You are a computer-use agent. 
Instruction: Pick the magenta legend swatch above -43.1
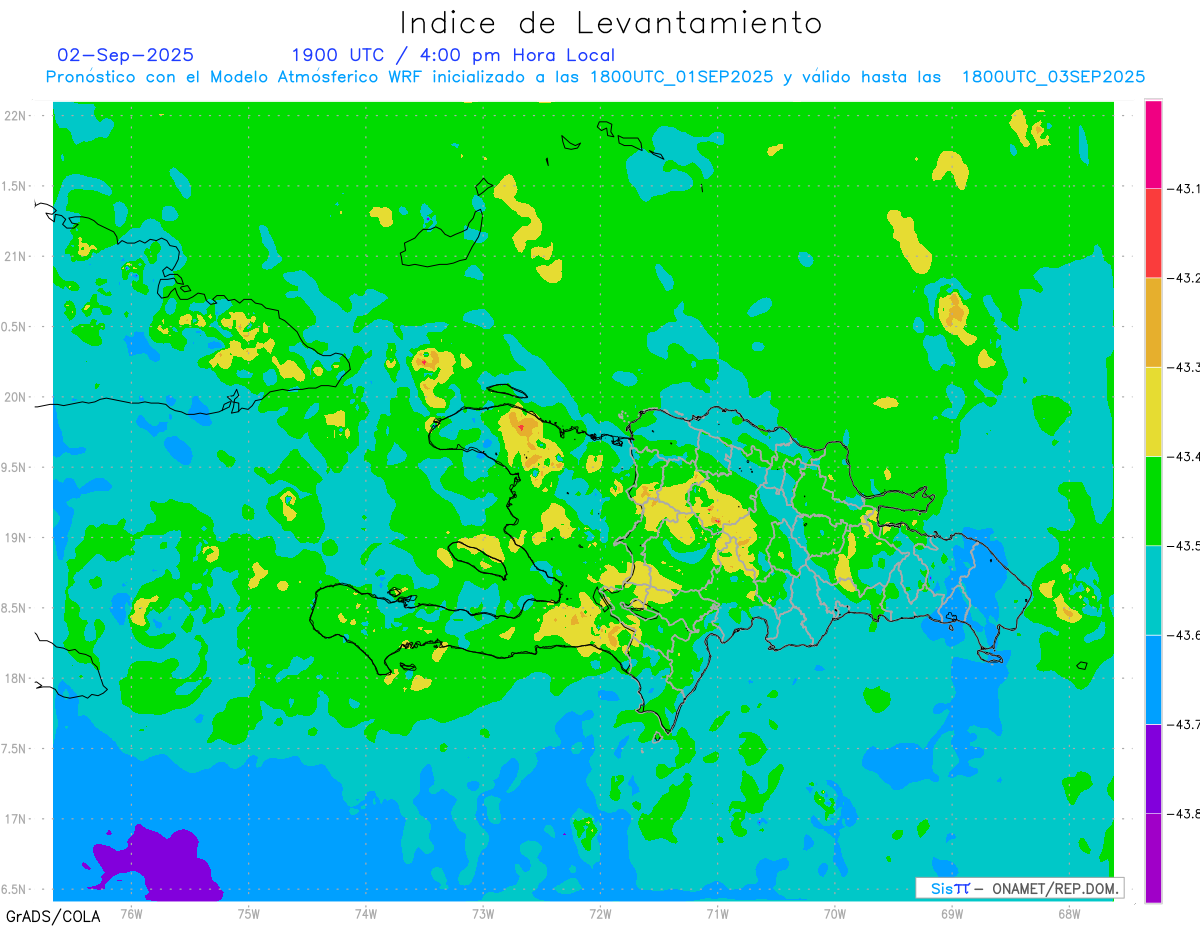[x=1153, y=144]
